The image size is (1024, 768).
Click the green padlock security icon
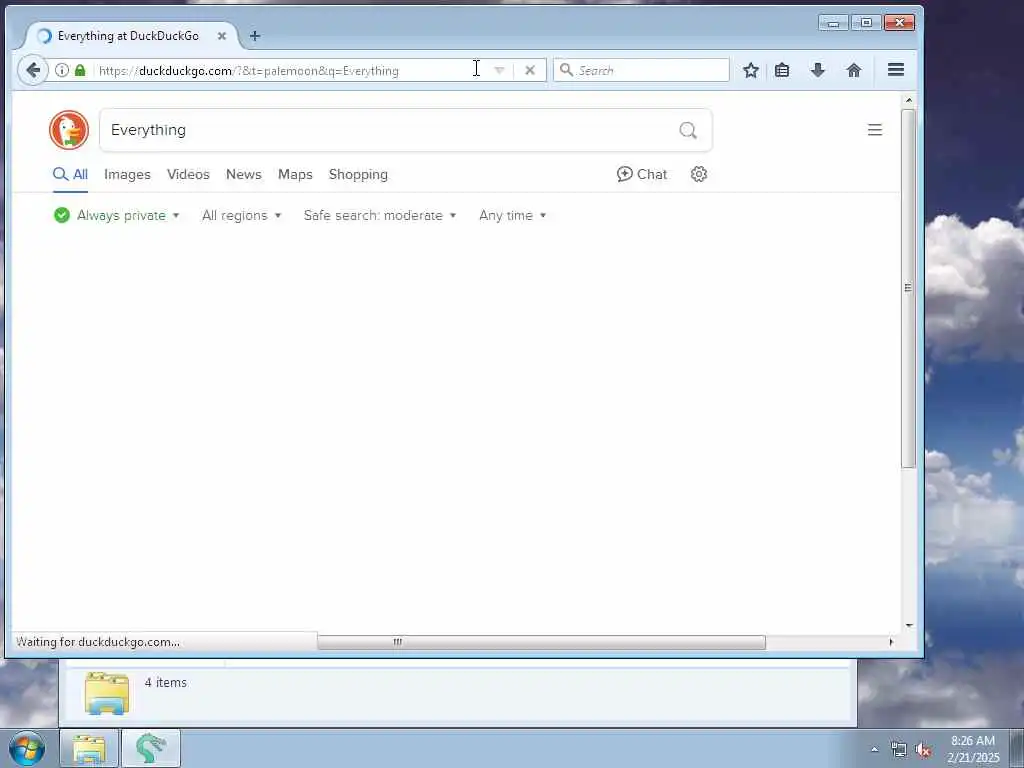point(80,70)
